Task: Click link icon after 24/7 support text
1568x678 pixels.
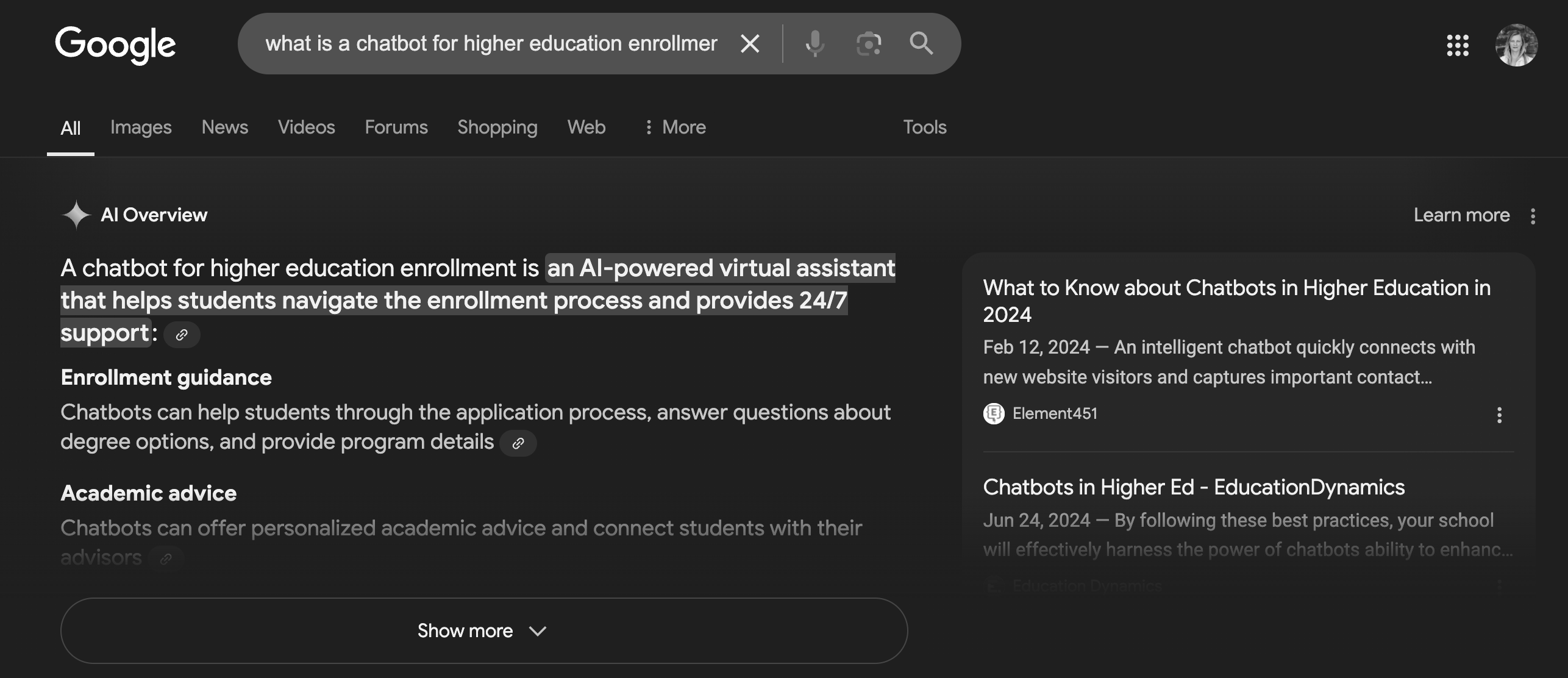Action: pyautogui.click(x=182, y=335)
